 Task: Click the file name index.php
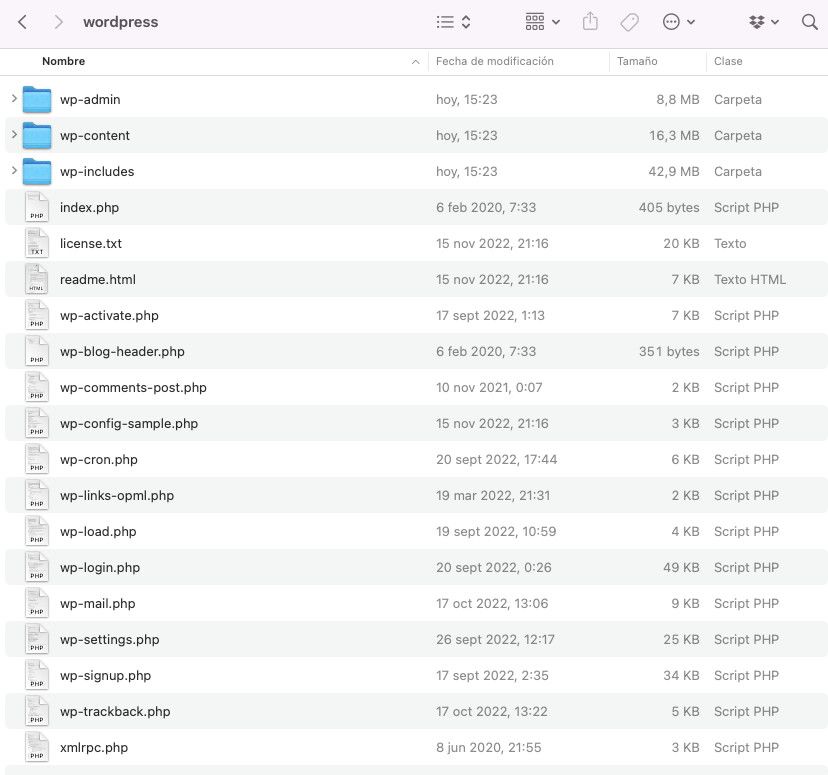(x=89, y=207)
